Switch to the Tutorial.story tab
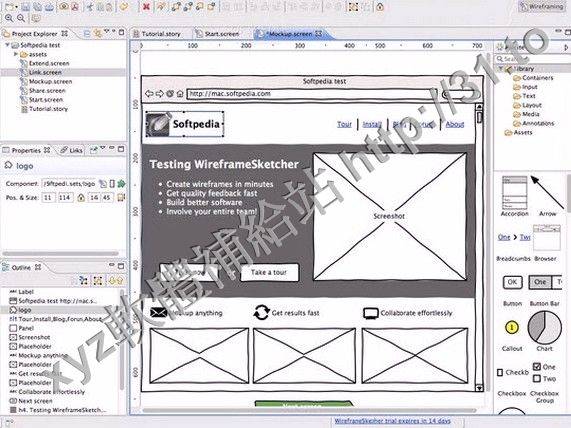571x428 pixels. (x=157, y=34)
